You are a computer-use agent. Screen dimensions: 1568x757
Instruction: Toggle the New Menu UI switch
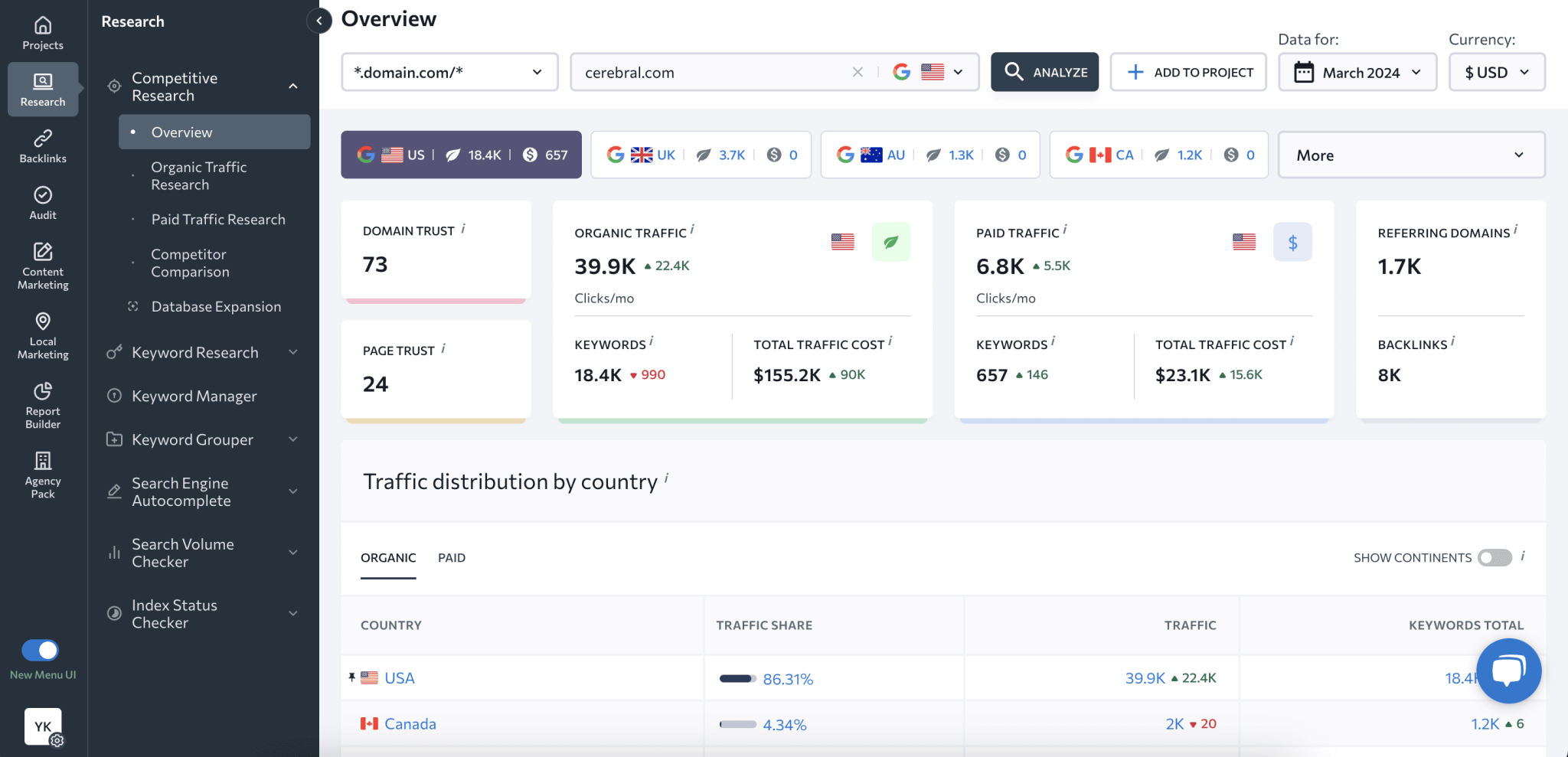[40, 650]
